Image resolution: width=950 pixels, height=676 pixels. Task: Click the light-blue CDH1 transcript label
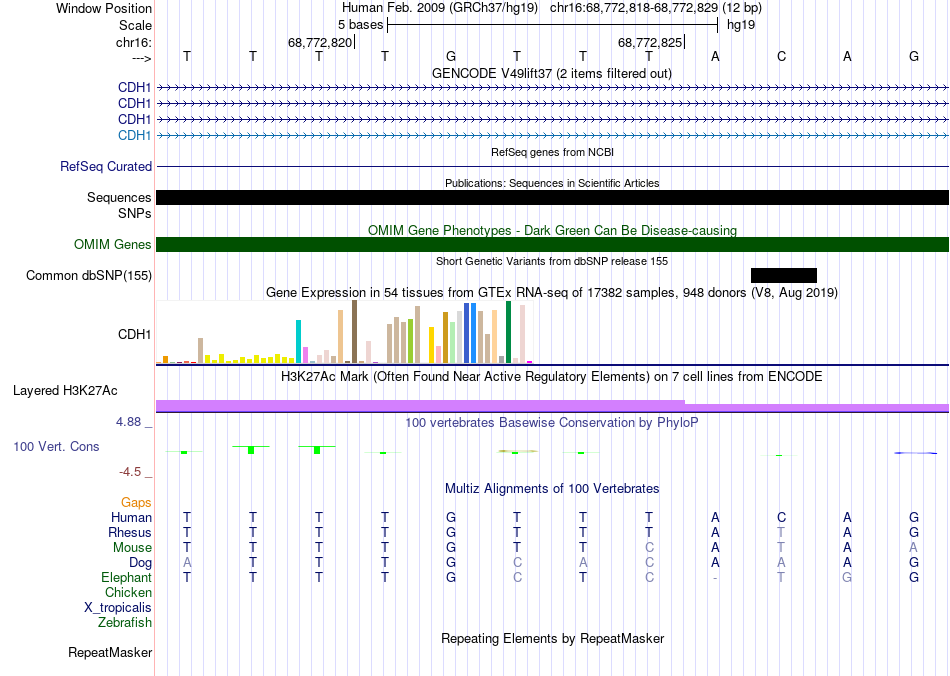(135, 135)
